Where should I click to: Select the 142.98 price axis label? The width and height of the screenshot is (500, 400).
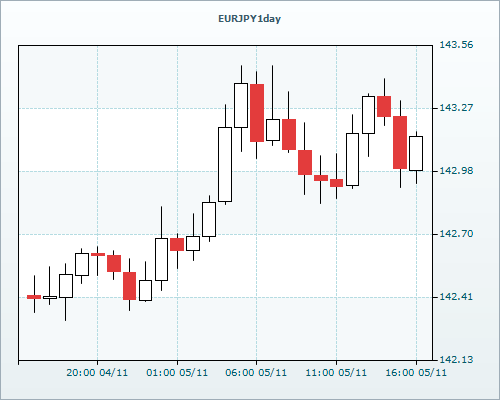456,171
